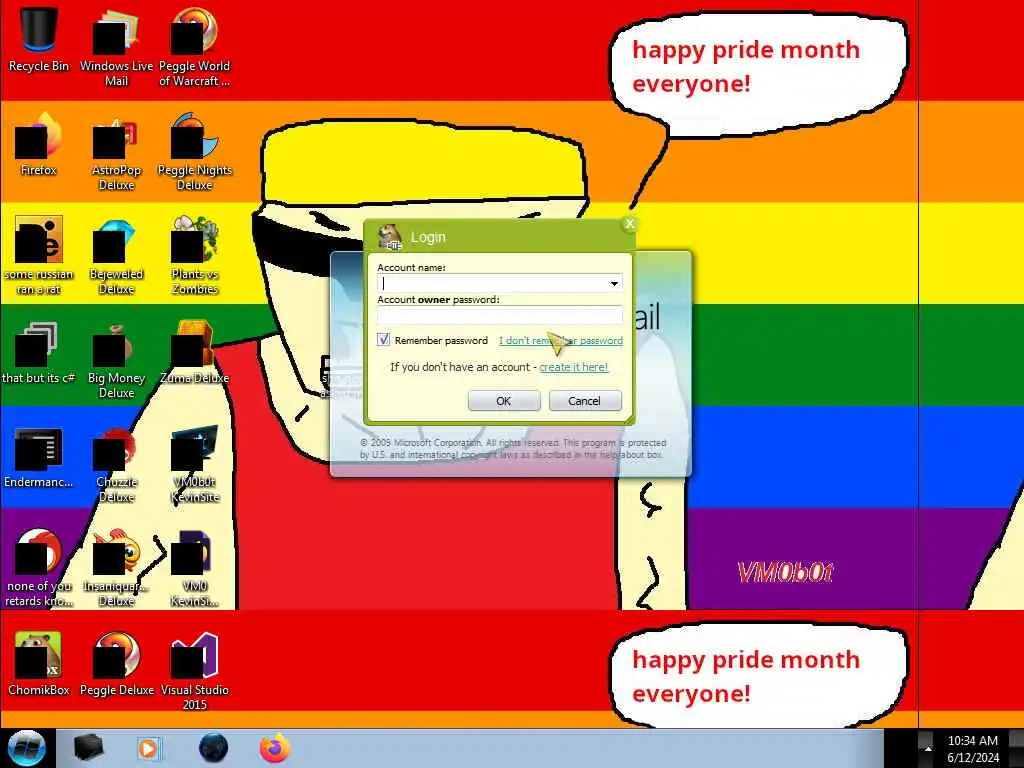This screenshot has width=1024, height=768.
Task: Click OK in the Login dialog
Action: tap(504, 400)
